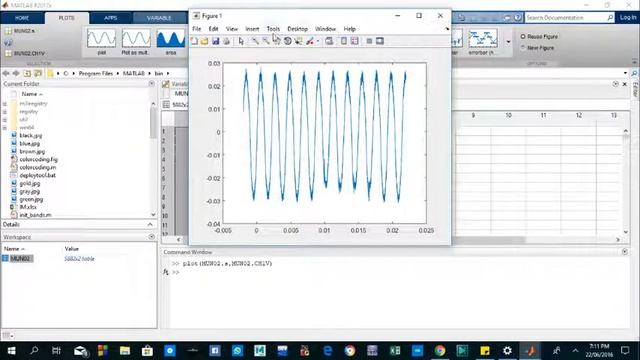This screenshot has width=640, height=360.
Task: Choose the 'Plot as mult.' chart thumbnail
Action: point(136,41)
